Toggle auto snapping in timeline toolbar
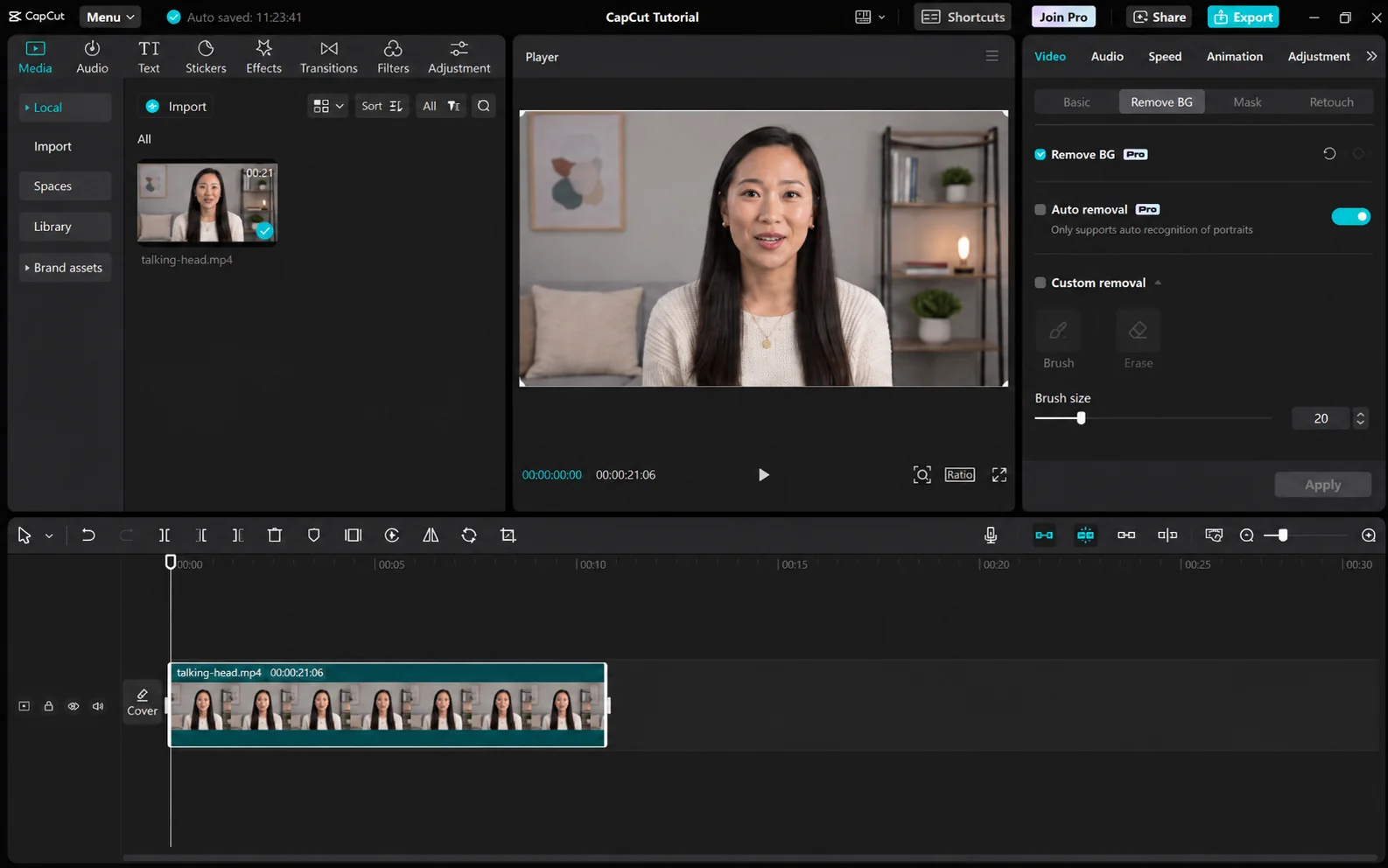The height and width of the screenshot is (868, 1388). (x=1085, y=535)
